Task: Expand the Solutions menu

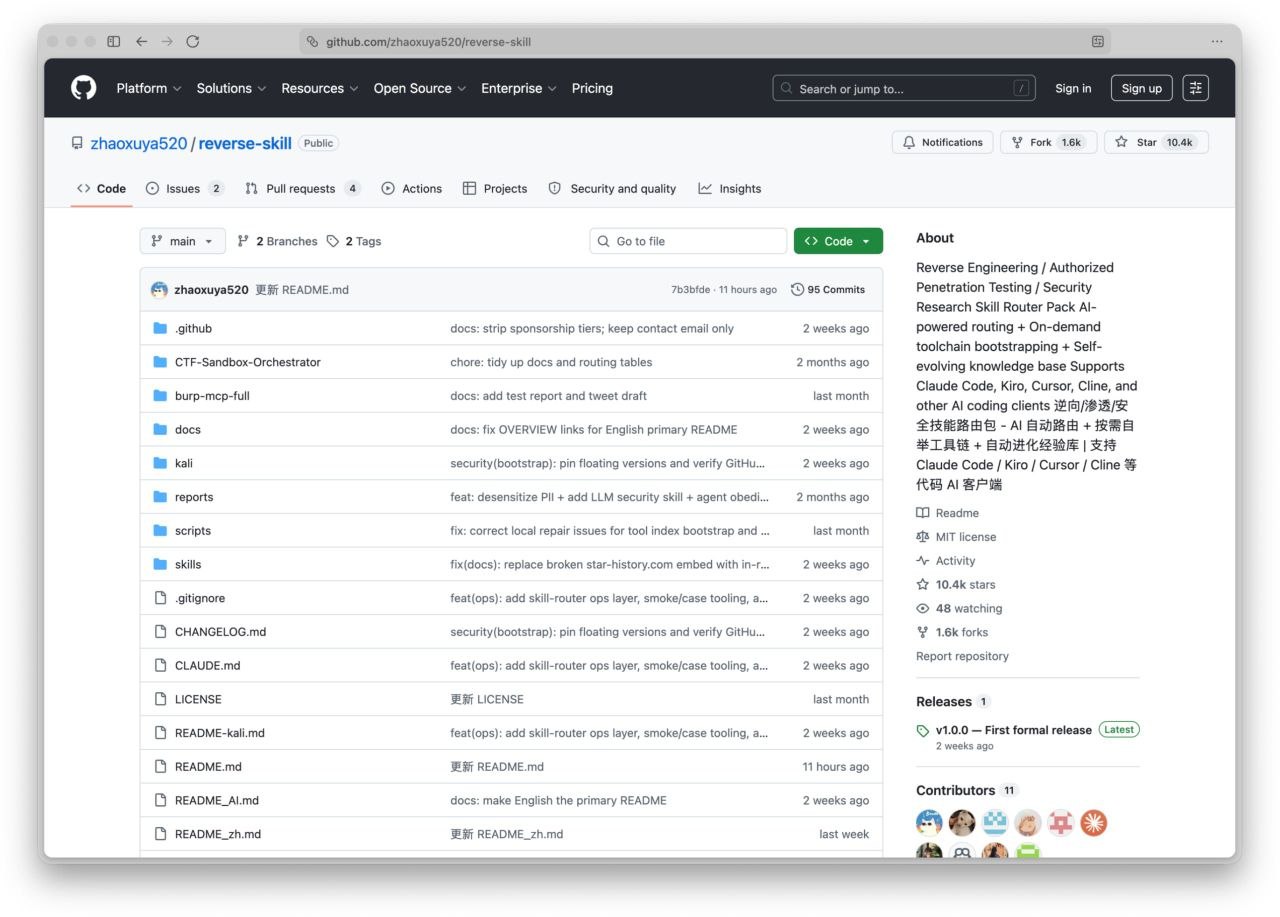Action: tap(231, 88)
